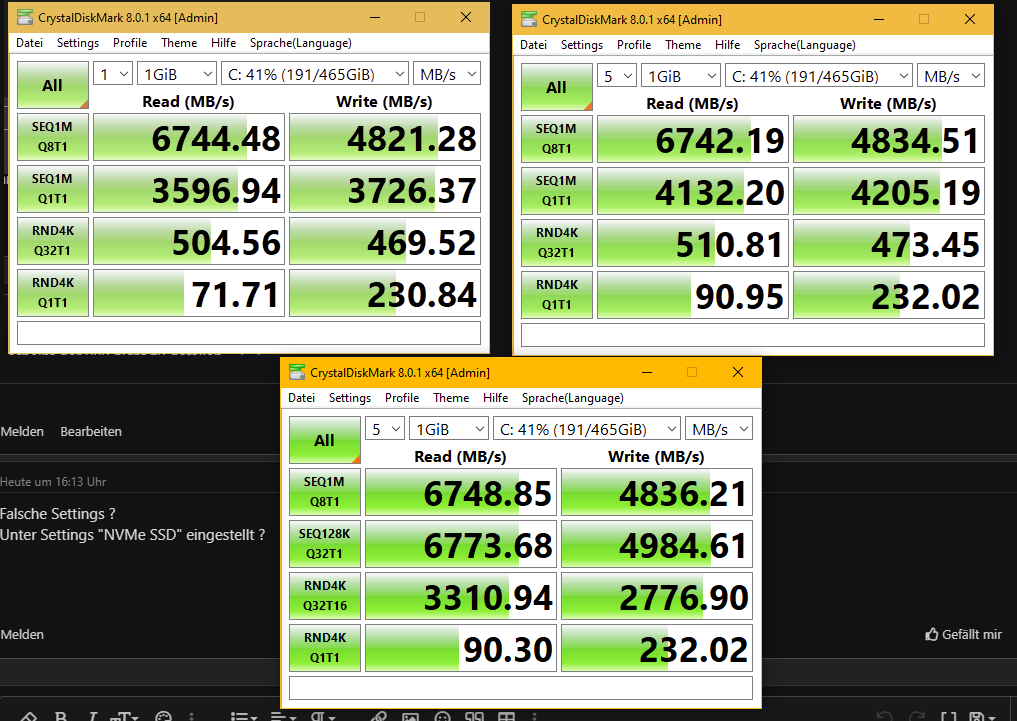Open the 1GiB size dropdown in the SEQ128K window
This screenshot has width=1017, height=721.
449,429
